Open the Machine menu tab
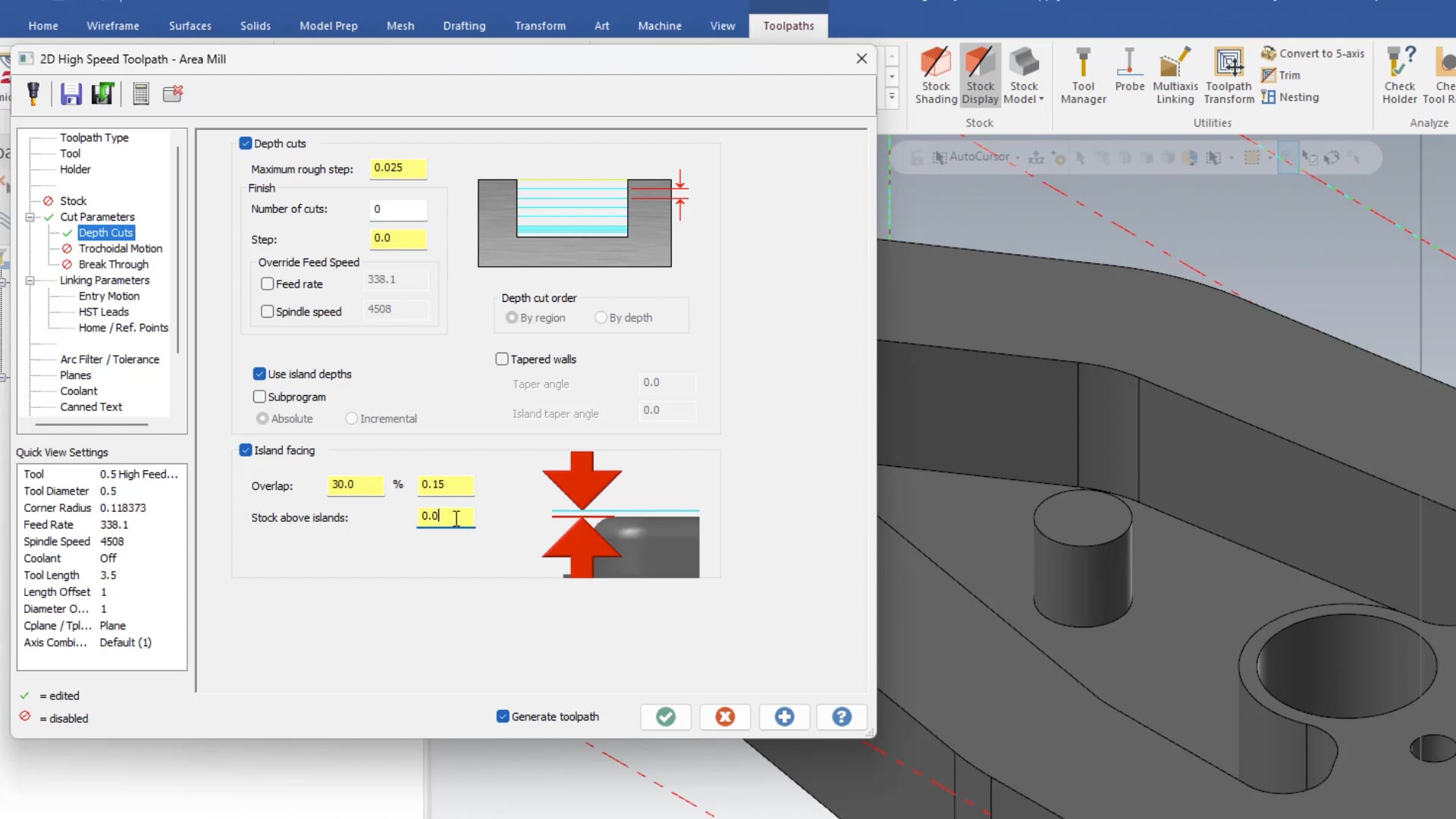This screenshot has width=1456, height=819. tap(659, 25)
